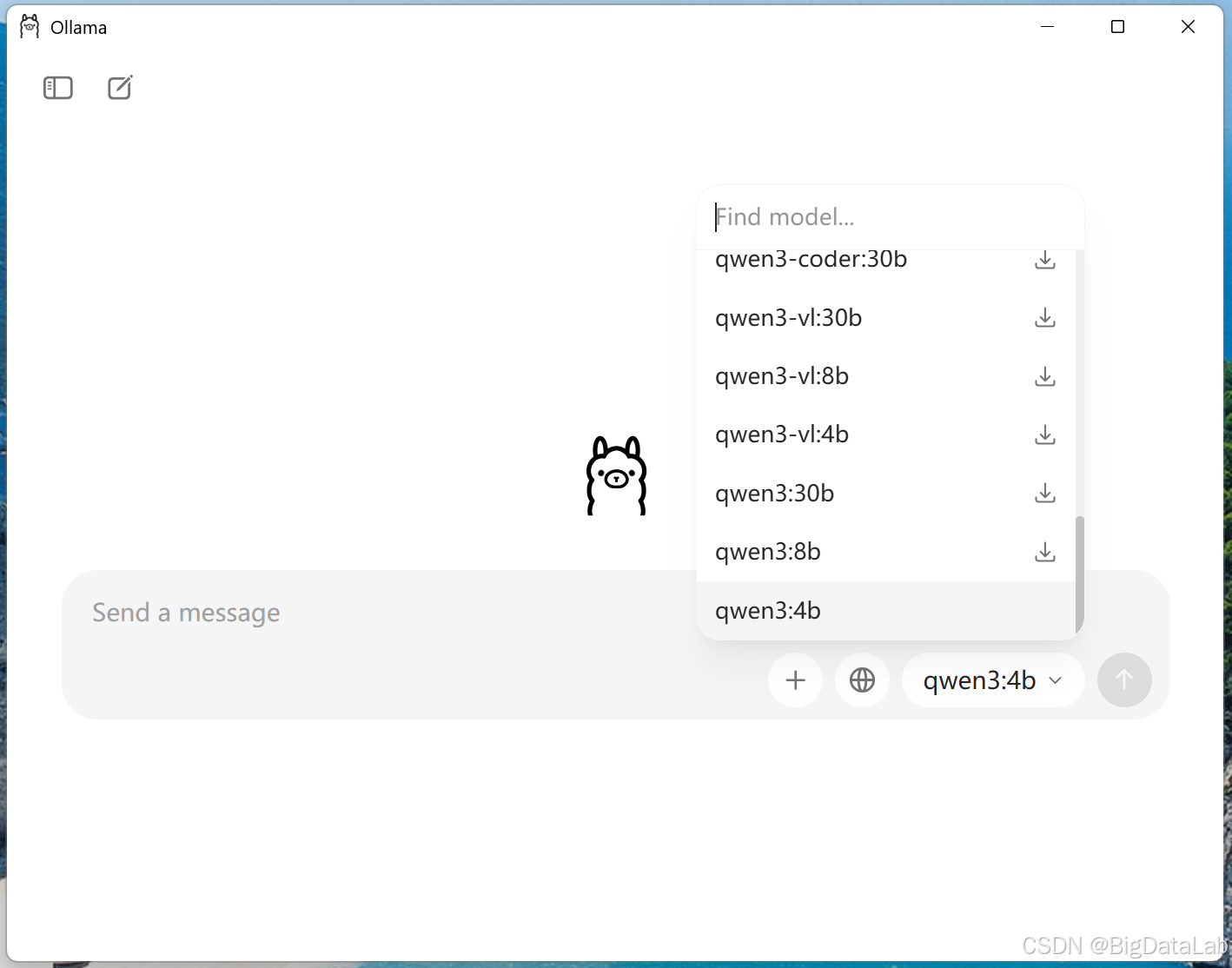
Task: Open the qwen3:4b model selector dropdown
Action: click(993, 680)
